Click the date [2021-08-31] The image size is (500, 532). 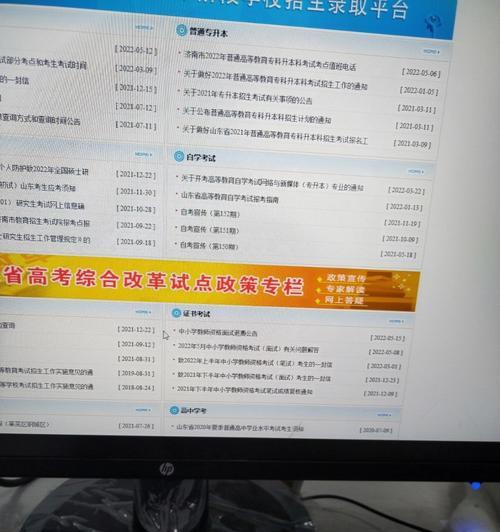136,359
